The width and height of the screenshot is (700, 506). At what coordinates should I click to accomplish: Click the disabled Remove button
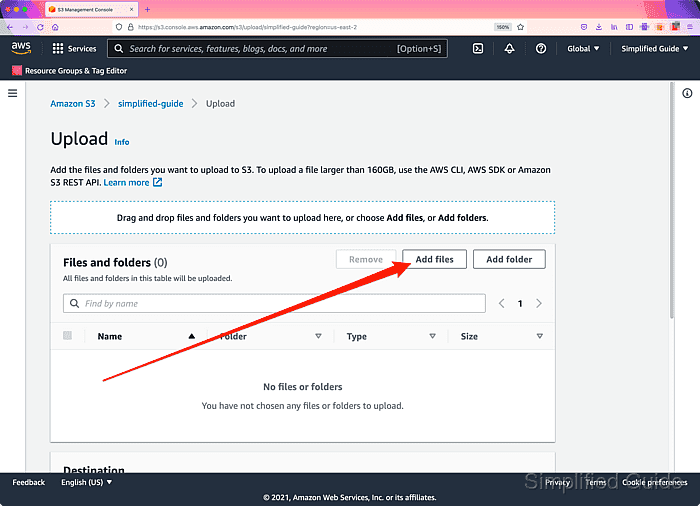366,259
